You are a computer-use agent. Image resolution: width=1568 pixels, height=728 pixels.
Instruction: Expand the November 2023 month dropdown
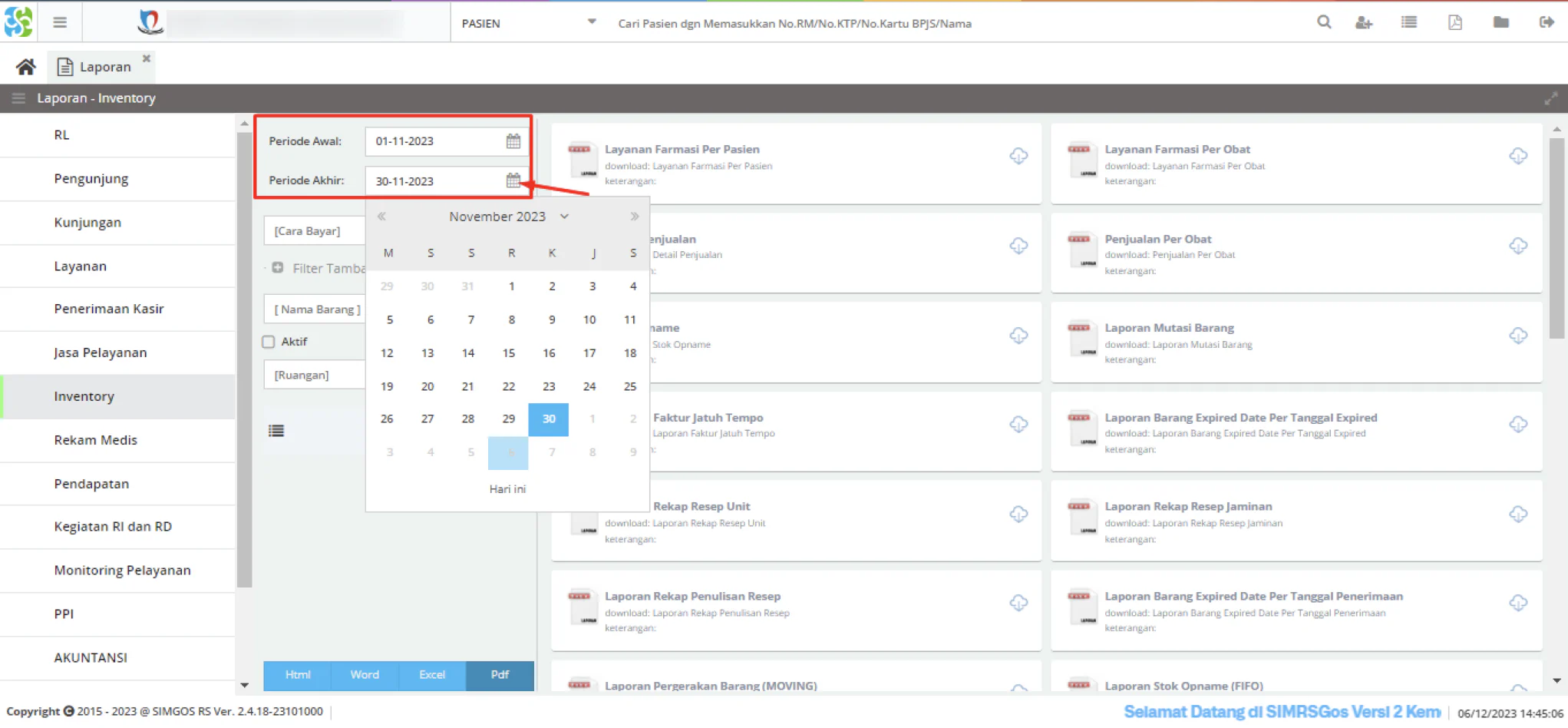pos(564,217)
